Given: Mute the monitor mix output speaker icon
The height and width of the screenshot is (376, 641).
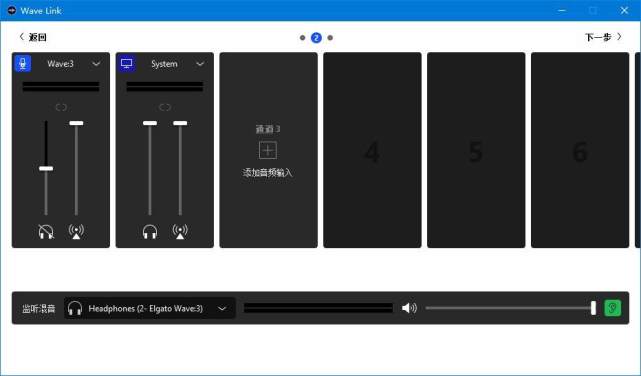Looking at the screenshot, I should point(409,308).
